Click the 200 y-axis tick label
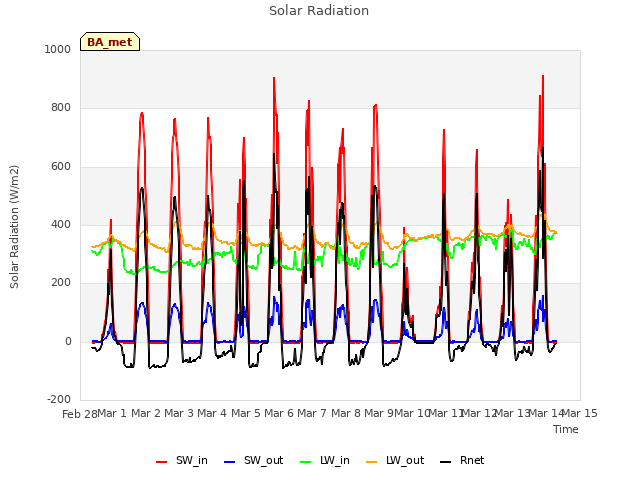Viewport: 640px width, 480px height. (61, 282)
